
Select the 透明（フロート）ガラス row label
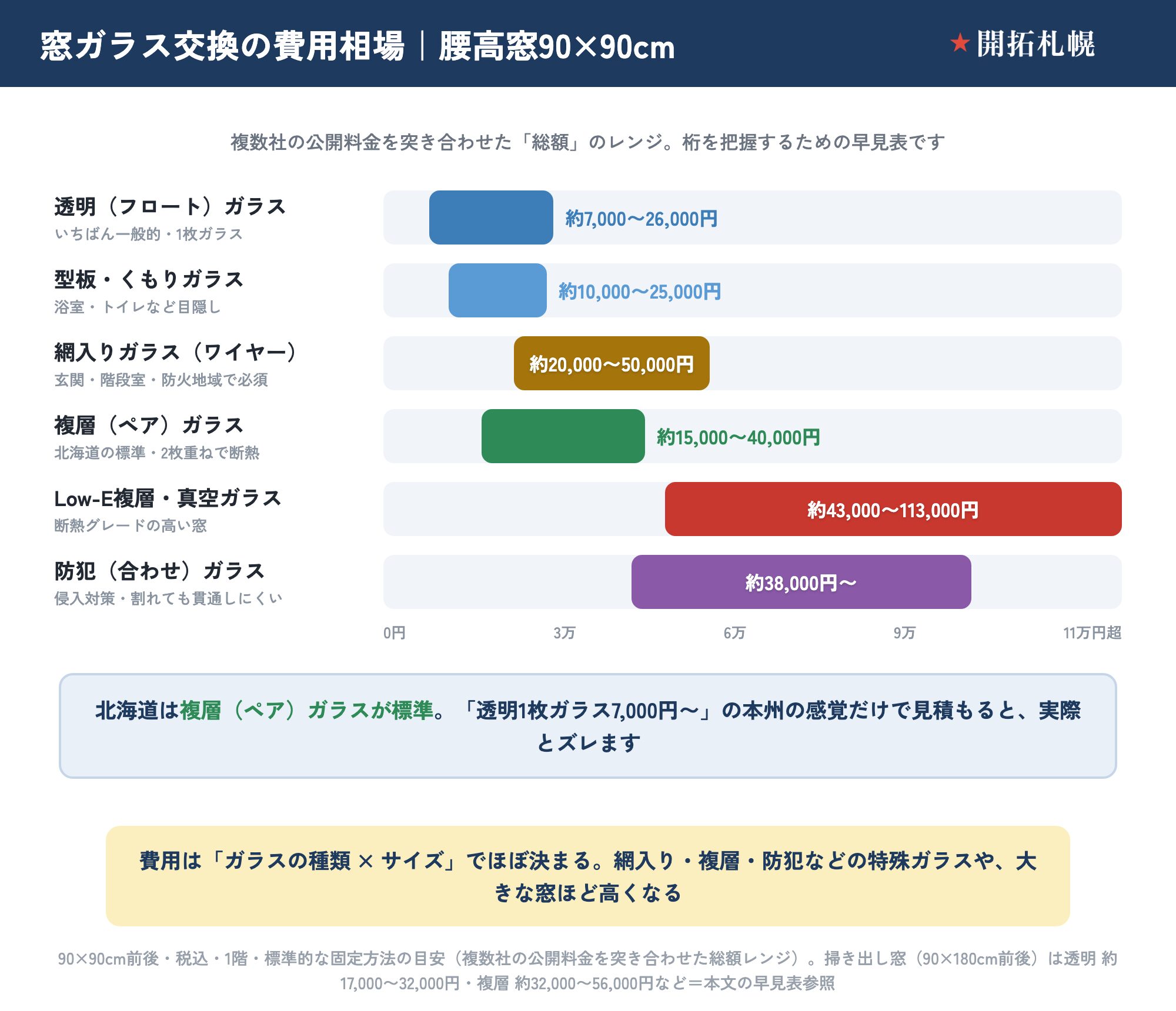click(170, 206)
